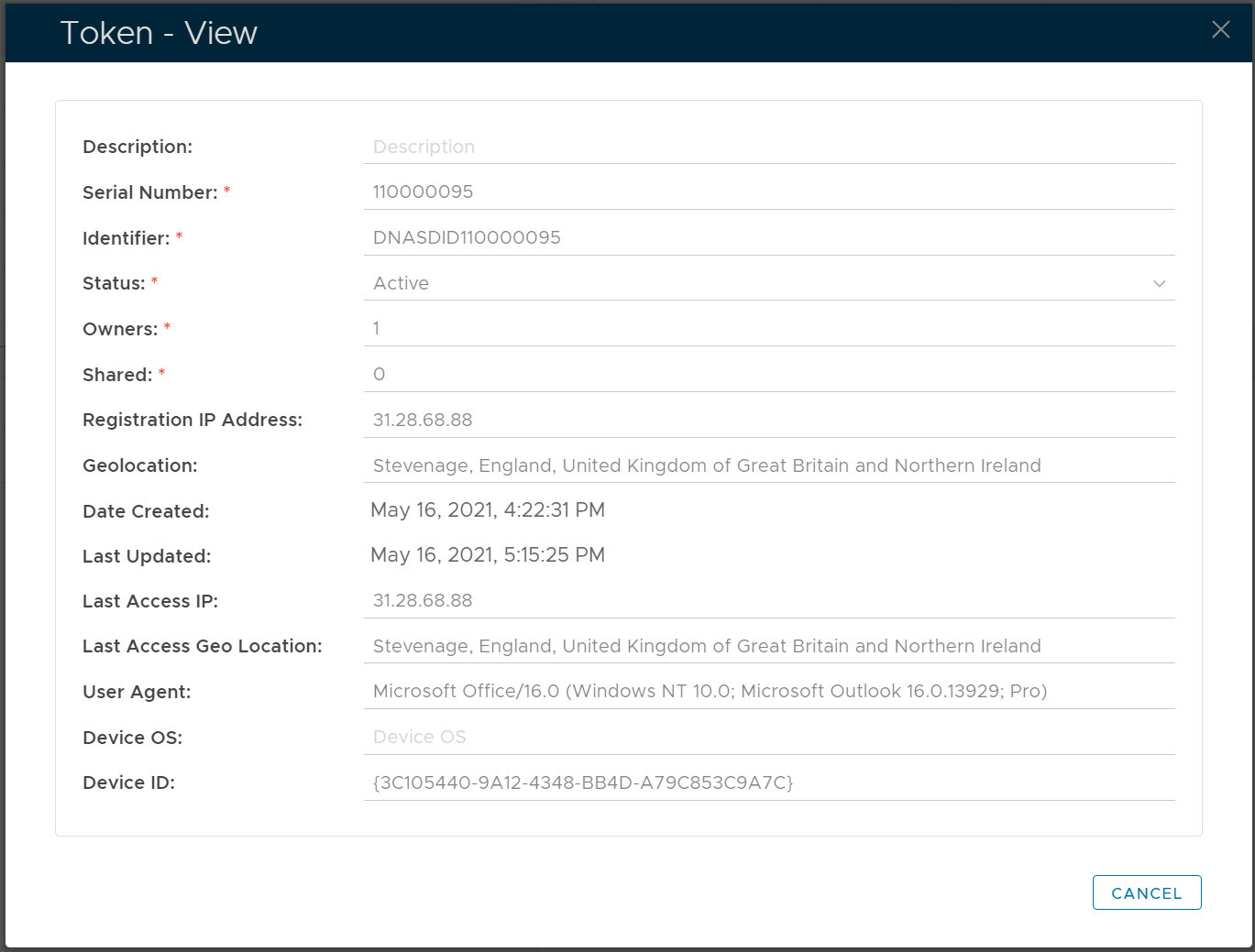Click the Last Updated timestamp
Image resolution: width=1255 pixels, height=952 pixels.
(488, 555)
